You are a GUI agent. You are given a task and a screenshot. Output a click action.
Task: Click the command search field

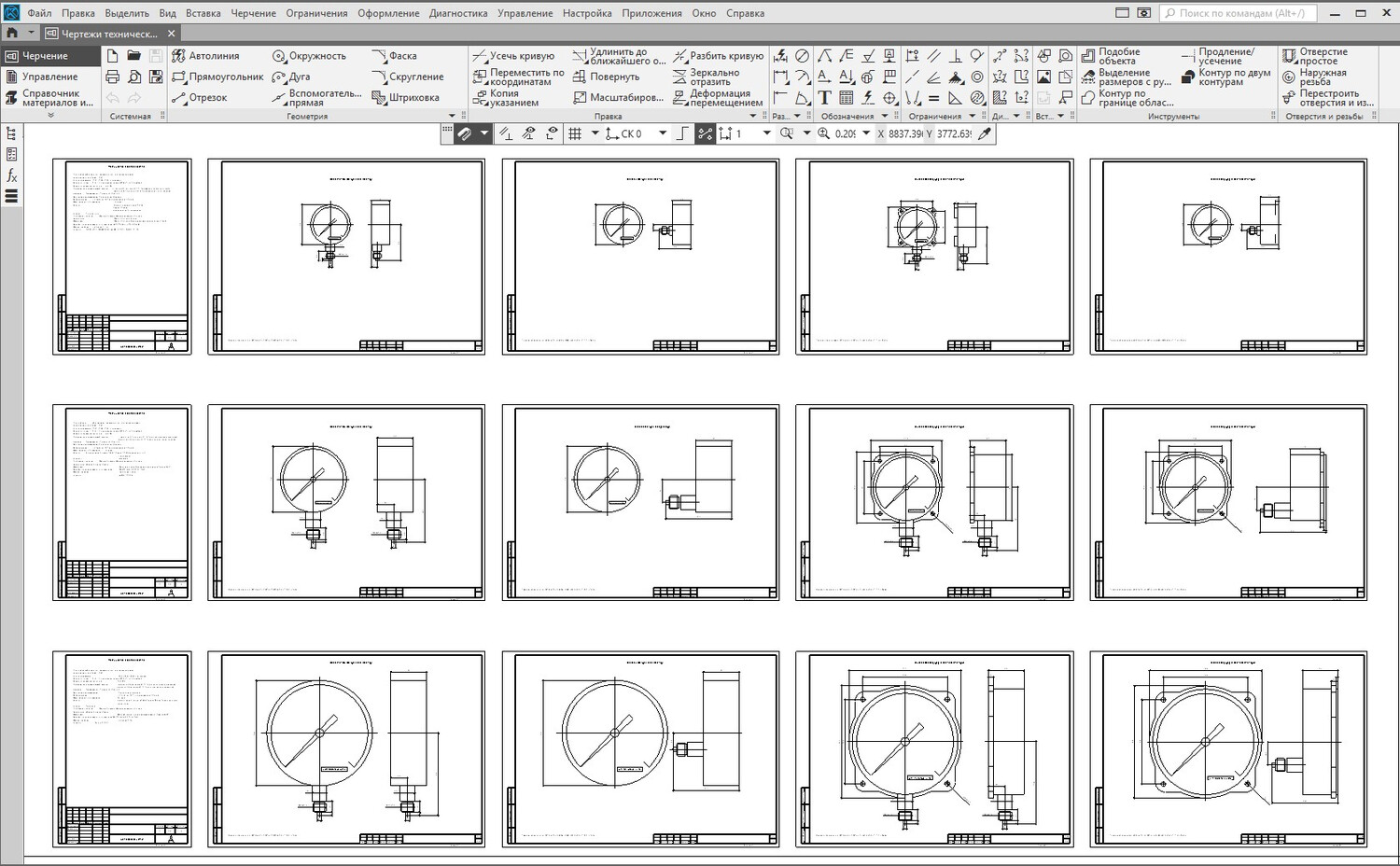tap(1239, 13)
